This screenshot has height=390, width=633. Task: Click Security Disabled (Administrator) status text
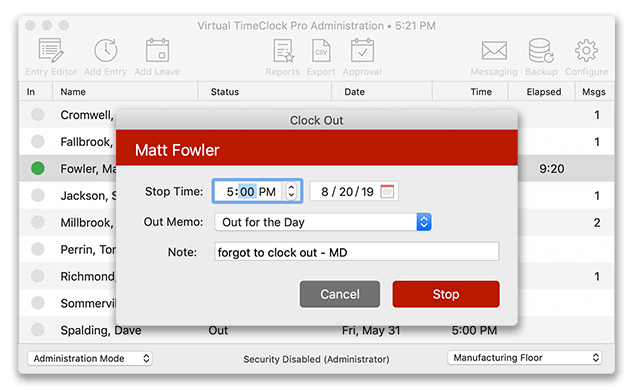[x=316, y=359]
